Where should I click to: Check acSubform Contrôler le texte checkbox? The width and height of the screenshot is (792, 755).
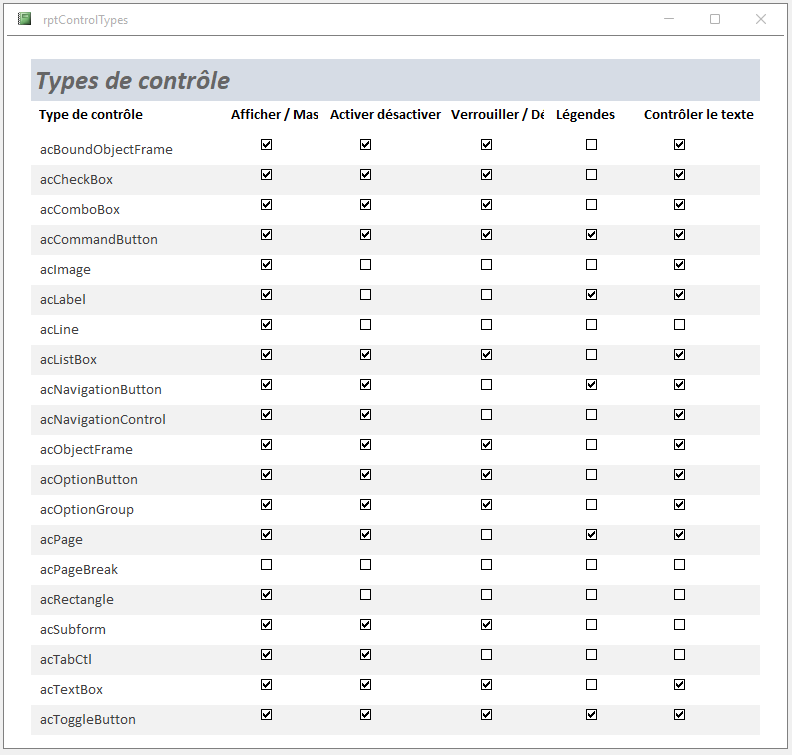(679, 625)
